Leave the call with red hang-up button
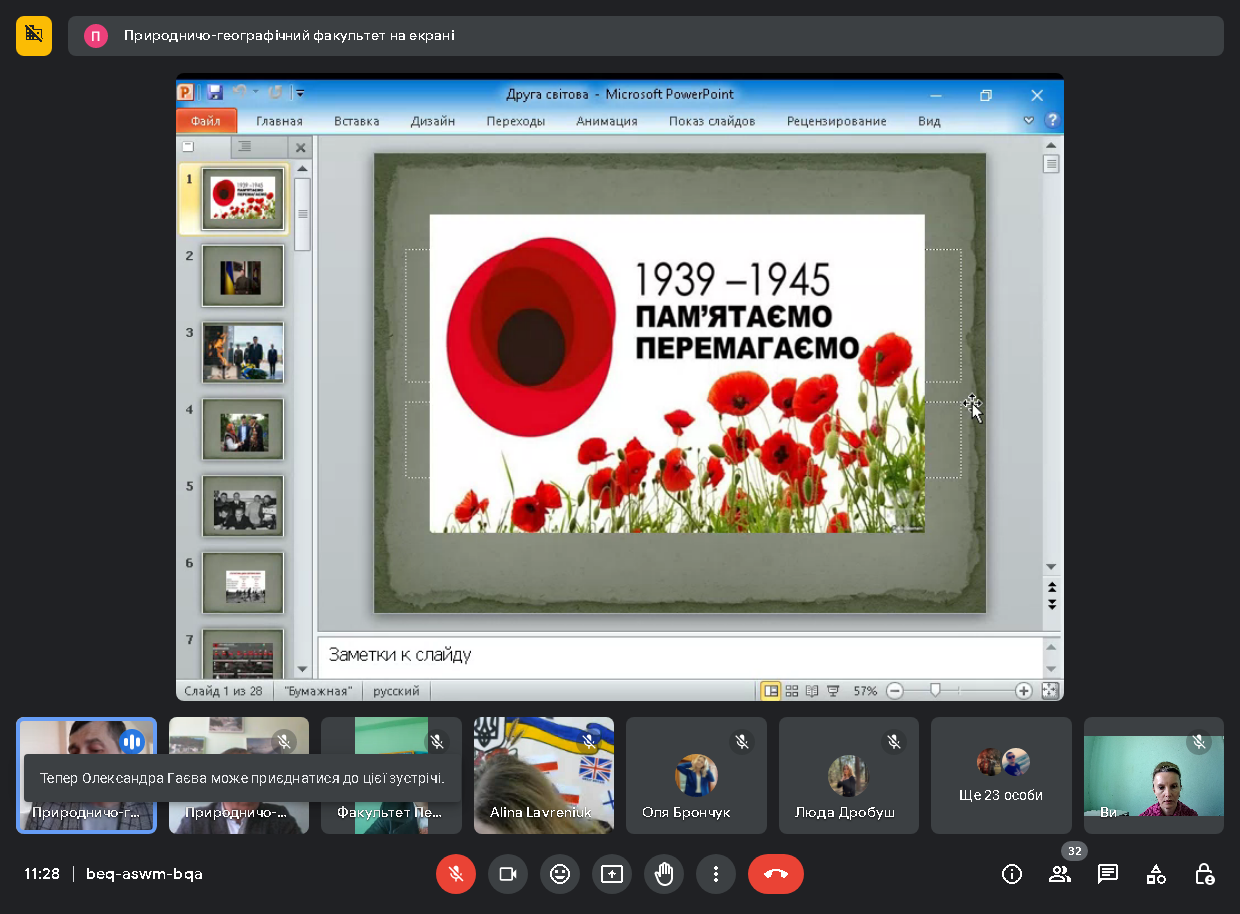Image resolution: width=1240 pixels, height=914 pixels. (776, 874)
